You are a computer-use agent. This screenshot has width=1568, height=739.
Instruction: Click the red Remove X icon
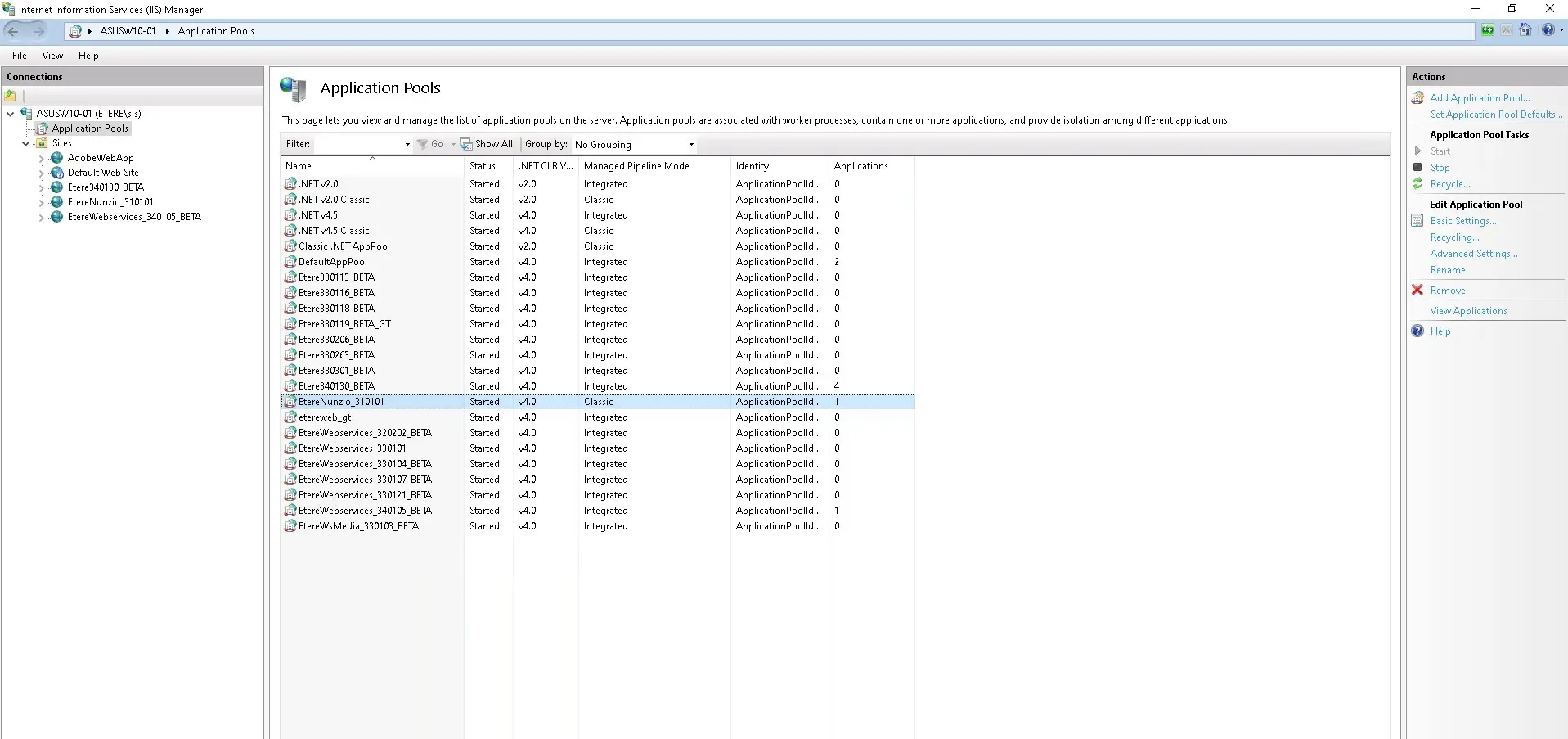1417,291
